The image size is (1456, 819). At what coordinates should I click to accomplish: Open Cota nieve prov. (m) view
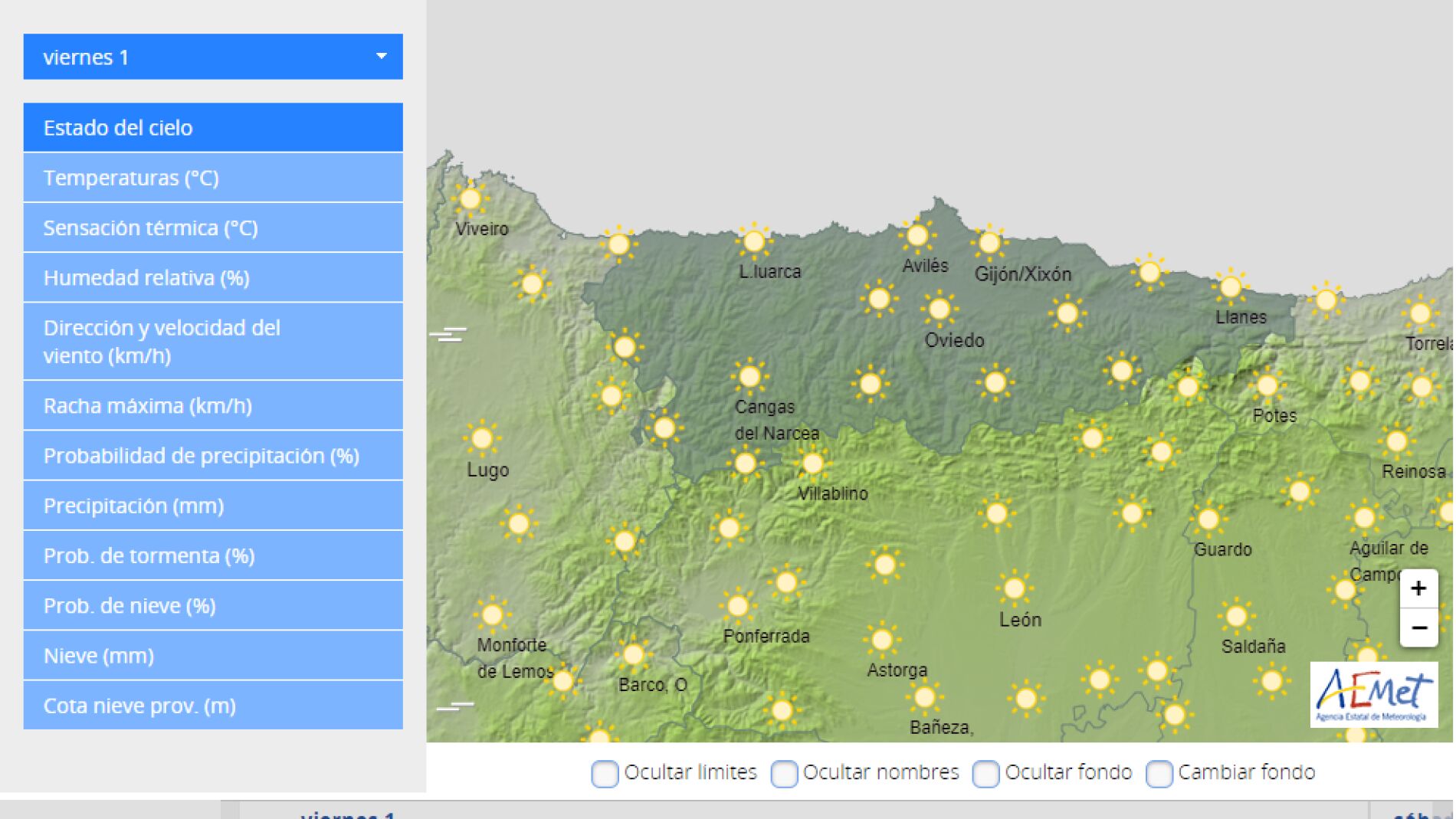(213, 706)
